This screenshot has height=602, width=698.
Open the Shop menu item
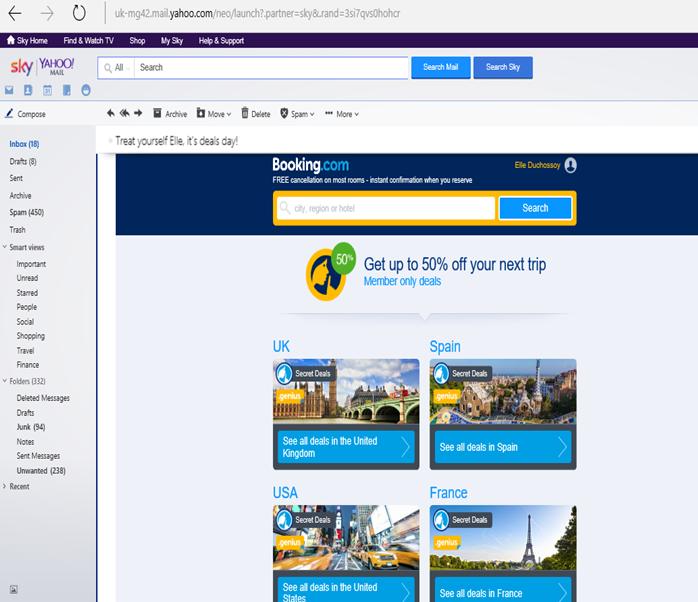(x=137, y=41)
